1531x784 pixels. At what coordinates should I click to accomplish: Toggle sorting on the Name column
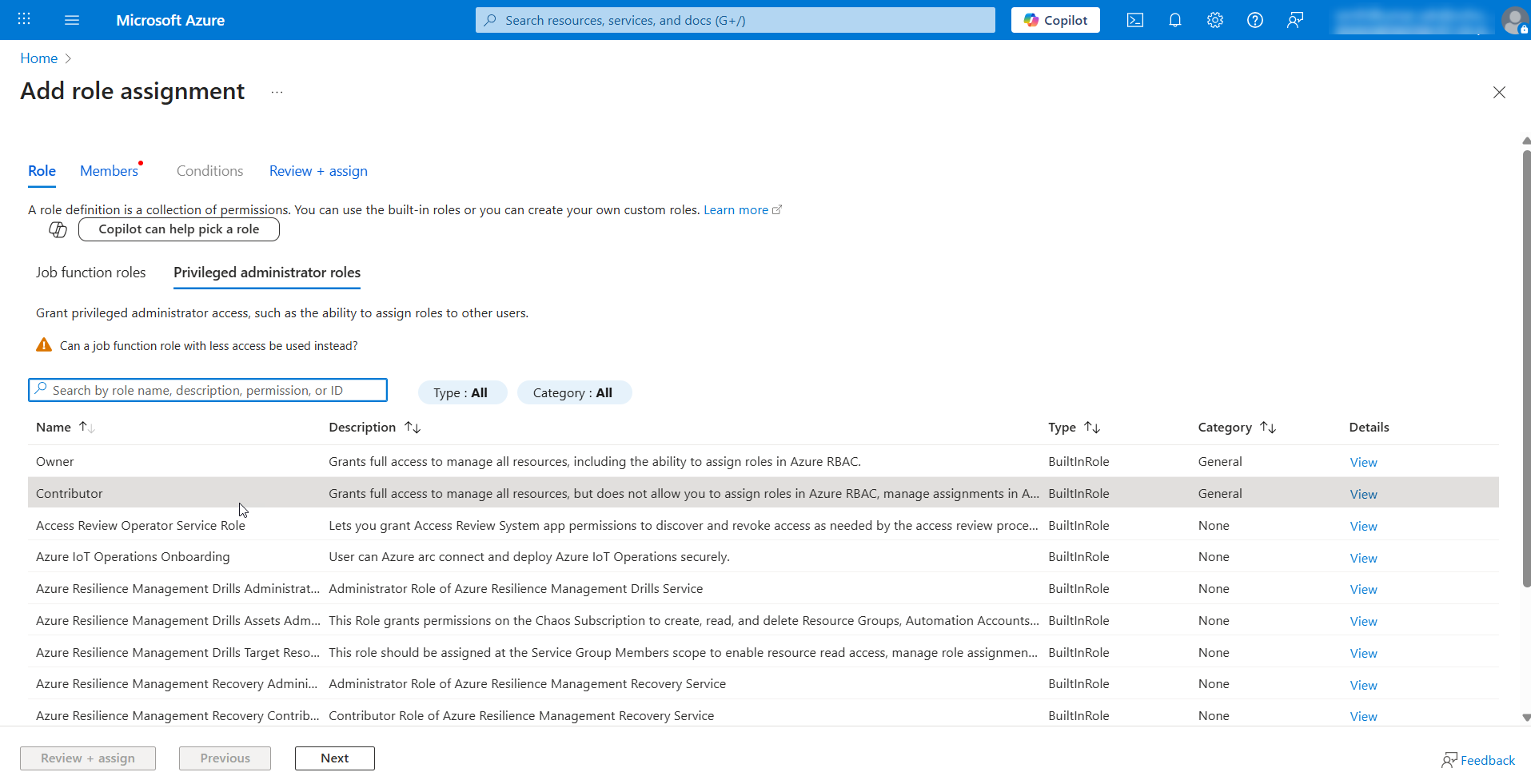tap(87, 427)
